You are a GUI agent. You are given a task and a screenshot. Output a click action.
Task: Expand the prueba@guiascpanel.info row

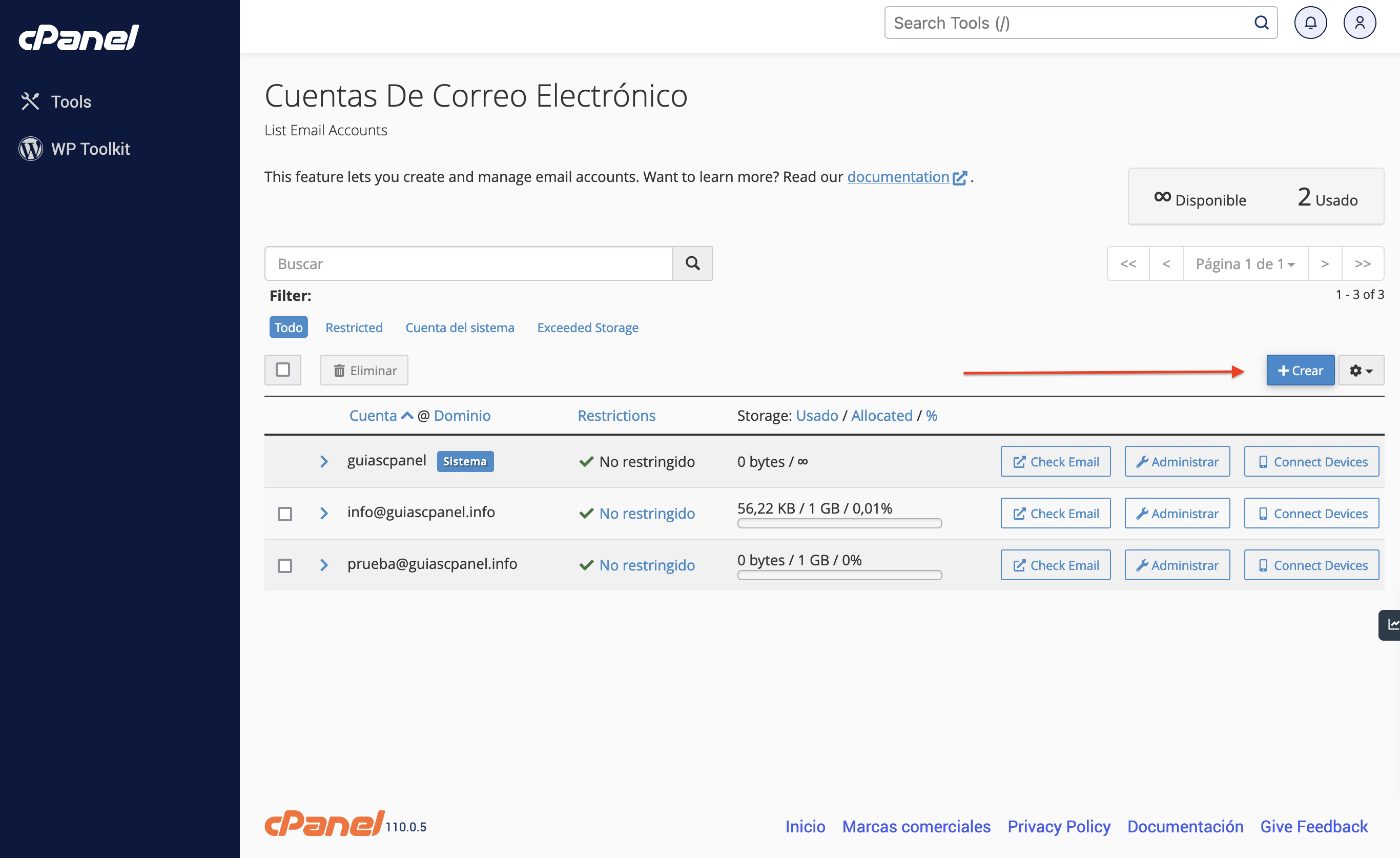coord(324,565)
